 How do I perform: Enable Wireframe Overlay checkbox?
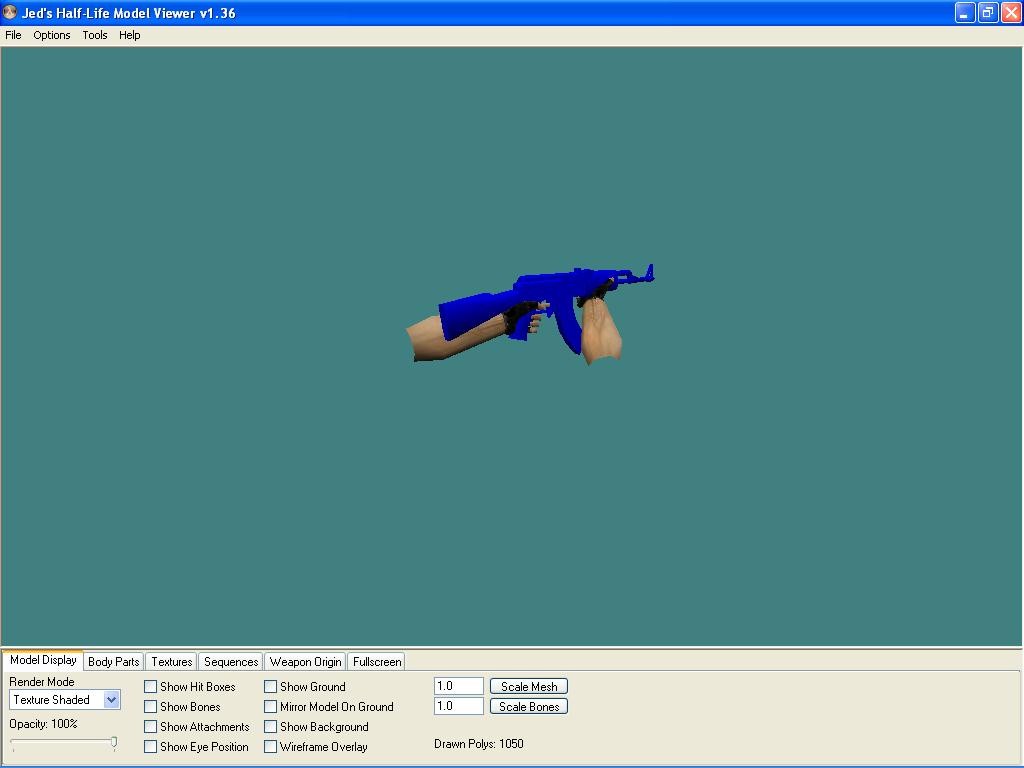pyautogui.click(x=270, y=746)
